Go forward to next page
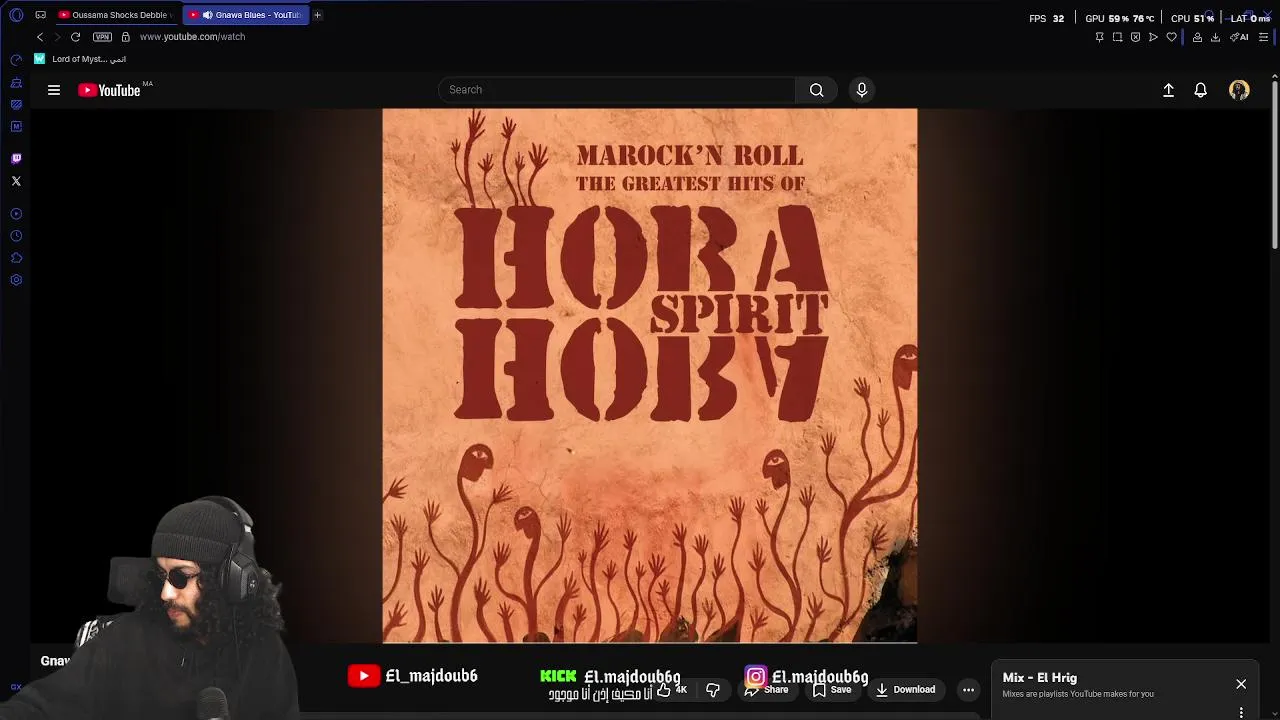1280x720 pixels. (57, 37)
